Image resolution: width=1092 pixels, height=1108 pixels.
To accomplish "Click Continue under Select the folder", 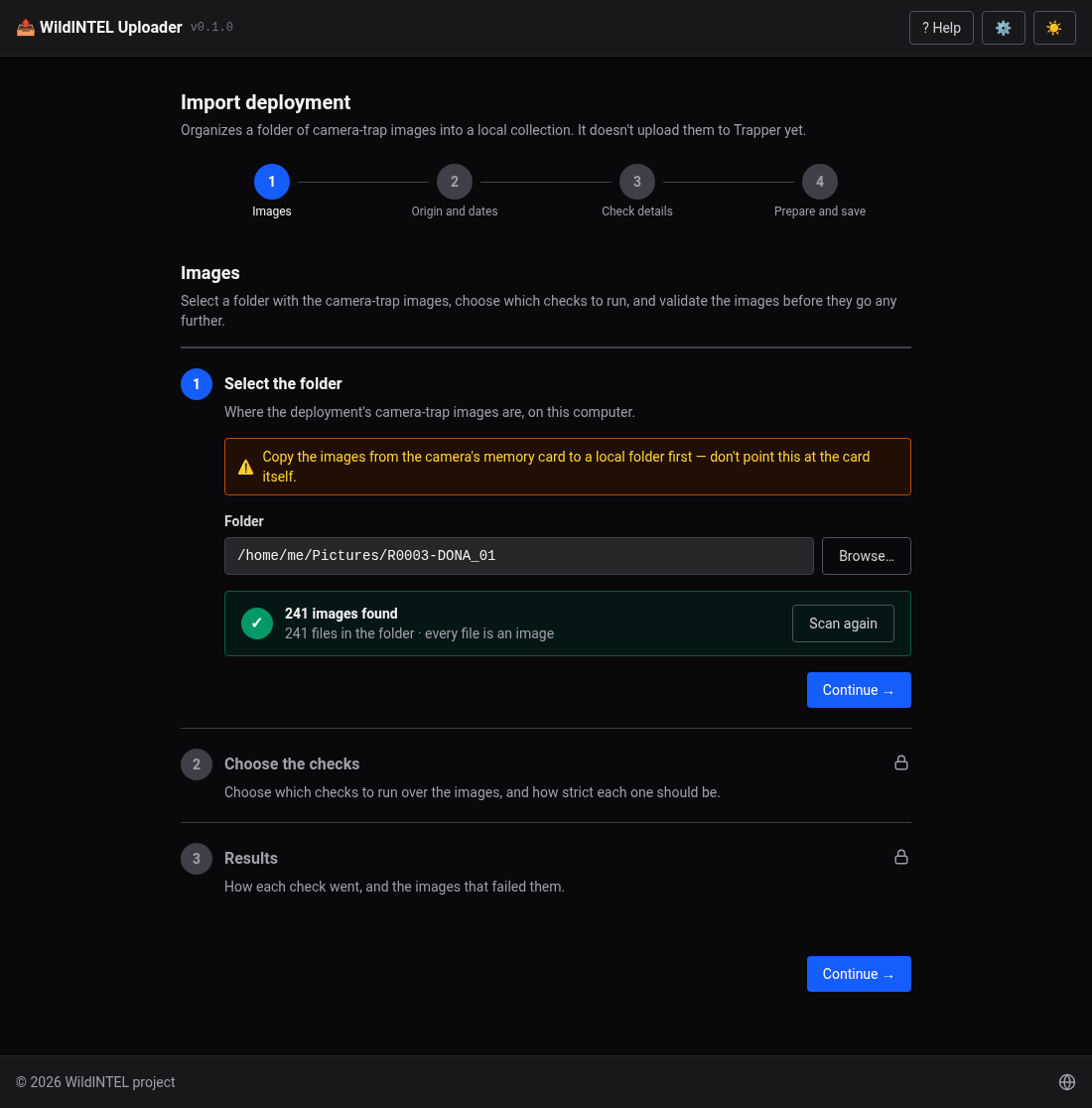I will tap(858, 690).
